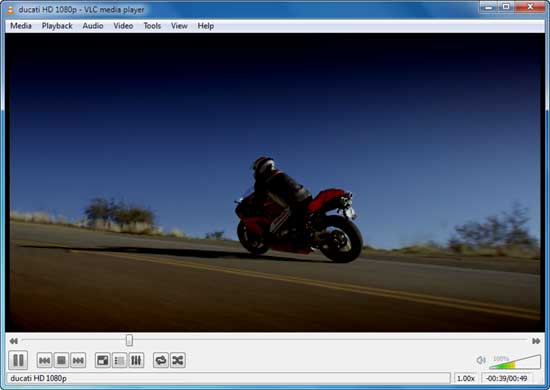This screenshot has width=550, height=390.
Task: Pause the video playback
Action: click(x=18, y=360)
